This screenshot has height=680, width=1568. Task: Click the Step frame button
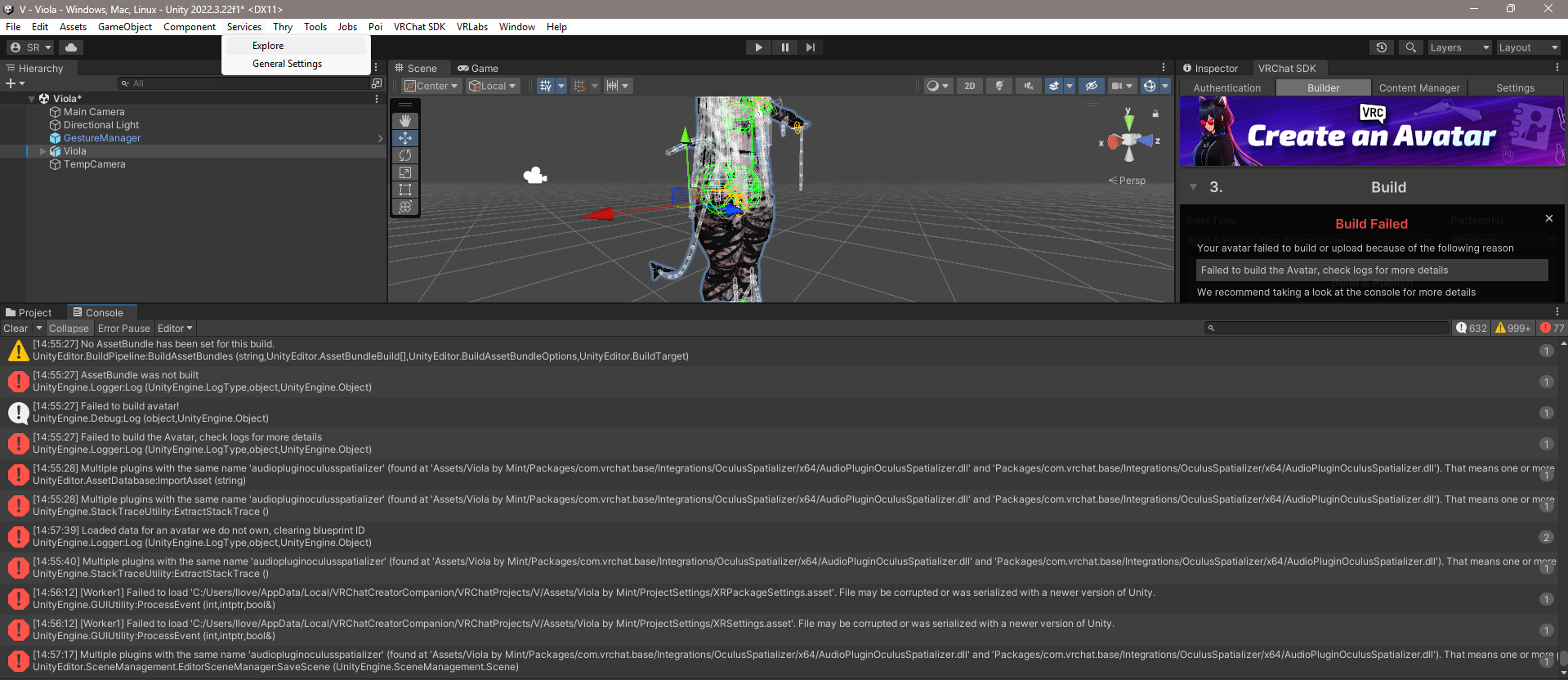click(x=810, y=47)
